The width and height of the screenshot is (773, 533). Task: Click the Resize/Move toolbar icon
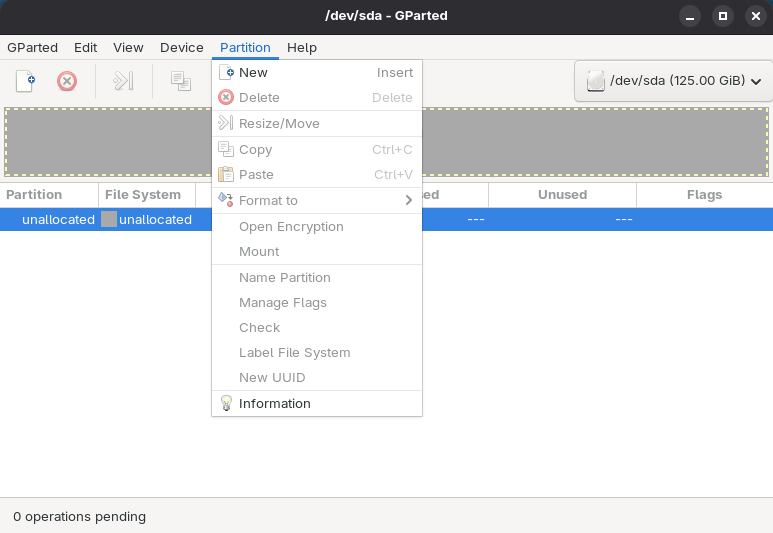pos(123,81)
